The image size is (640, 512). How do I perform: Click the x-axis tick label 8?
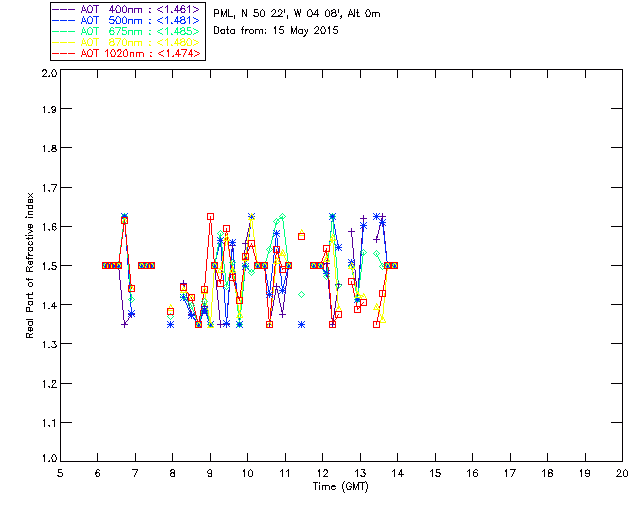click(x=173, y=473)
